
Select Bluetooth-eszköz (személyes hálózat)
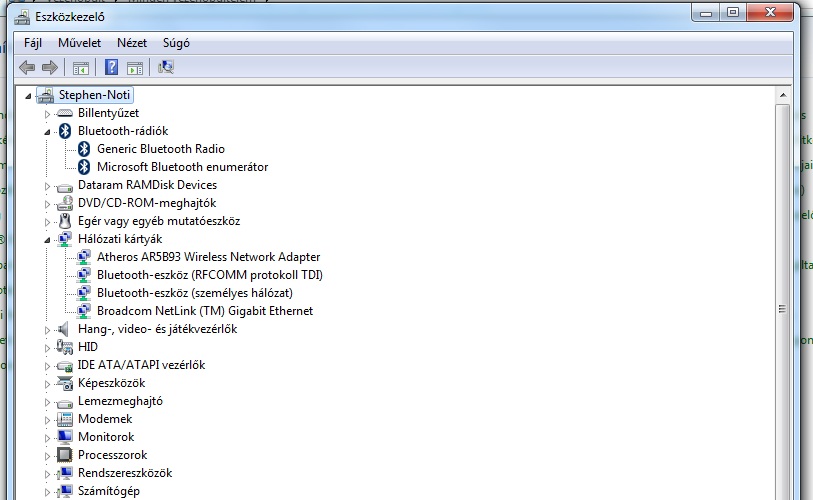(x=194, y=293)
